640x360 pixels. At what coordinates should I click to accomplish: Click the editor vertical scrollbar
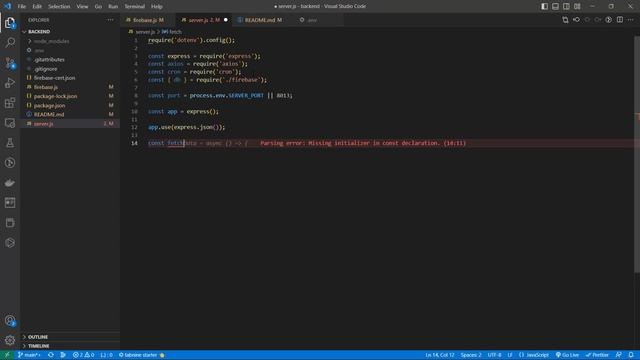637,155
